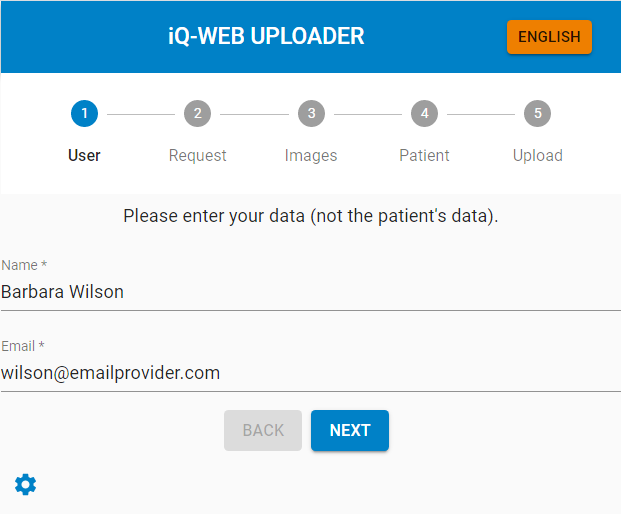This screenshot has width=621, height=514.
Task: Switch language with the English button
Action: click(549, 37)
